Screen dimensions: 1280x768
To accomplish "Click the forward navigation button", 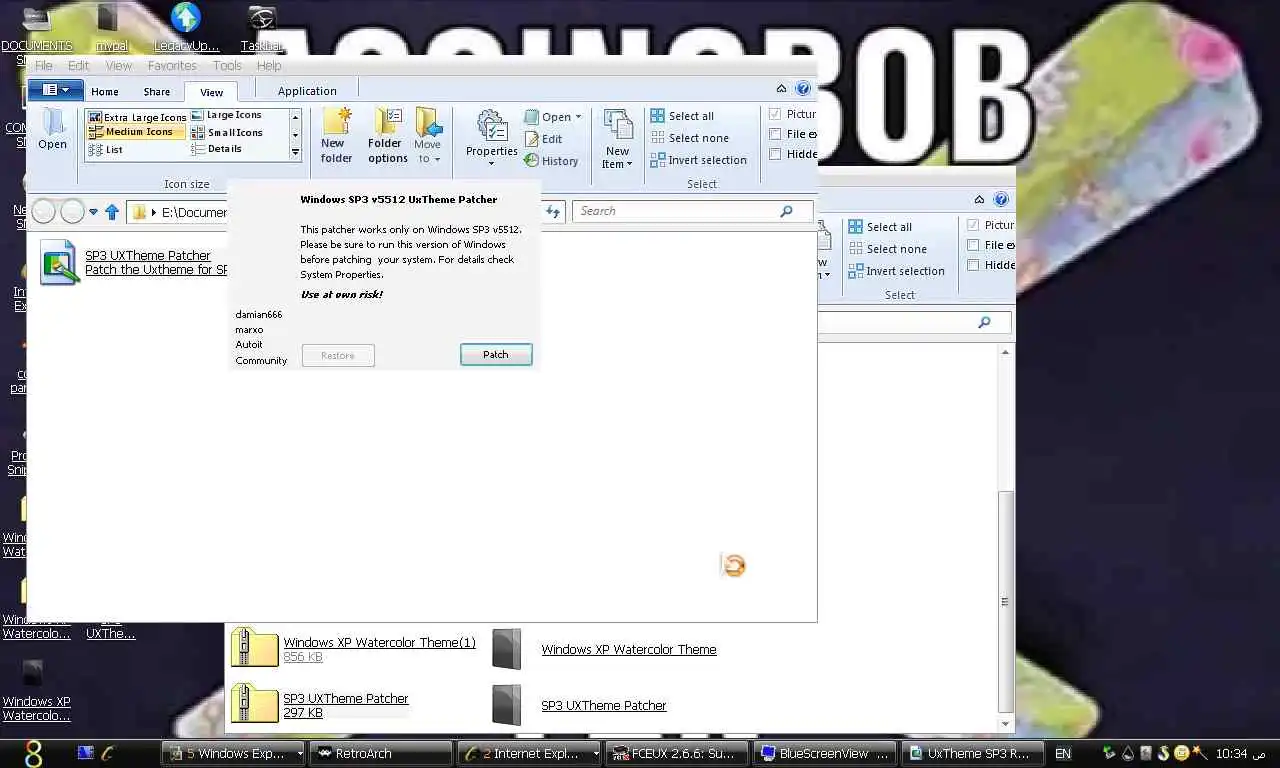I will click(x=72, y=211).
